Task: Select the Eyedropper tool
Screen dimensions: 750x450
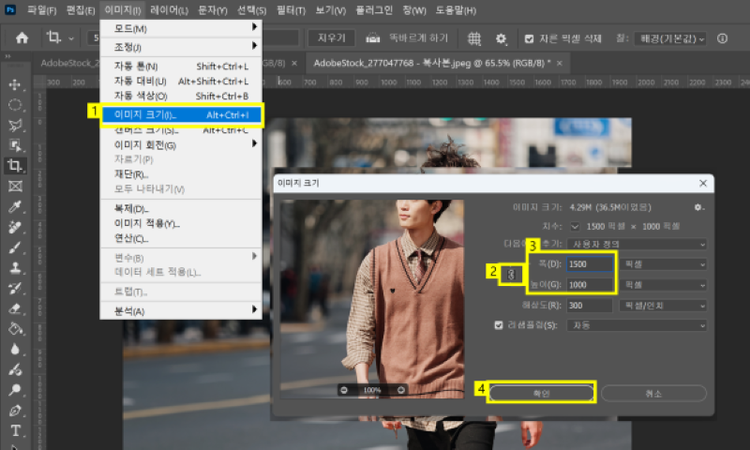Action: tap(15, 207)
